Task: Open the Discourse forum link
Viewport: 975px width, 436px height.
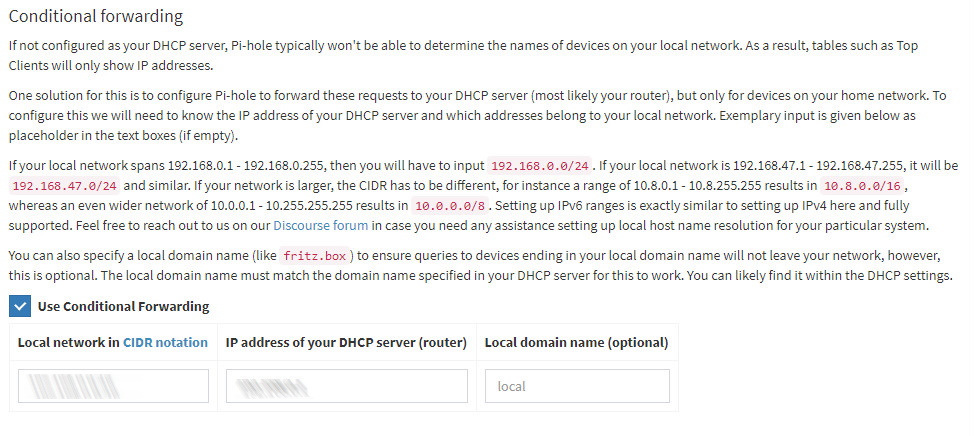Action: 320,225
